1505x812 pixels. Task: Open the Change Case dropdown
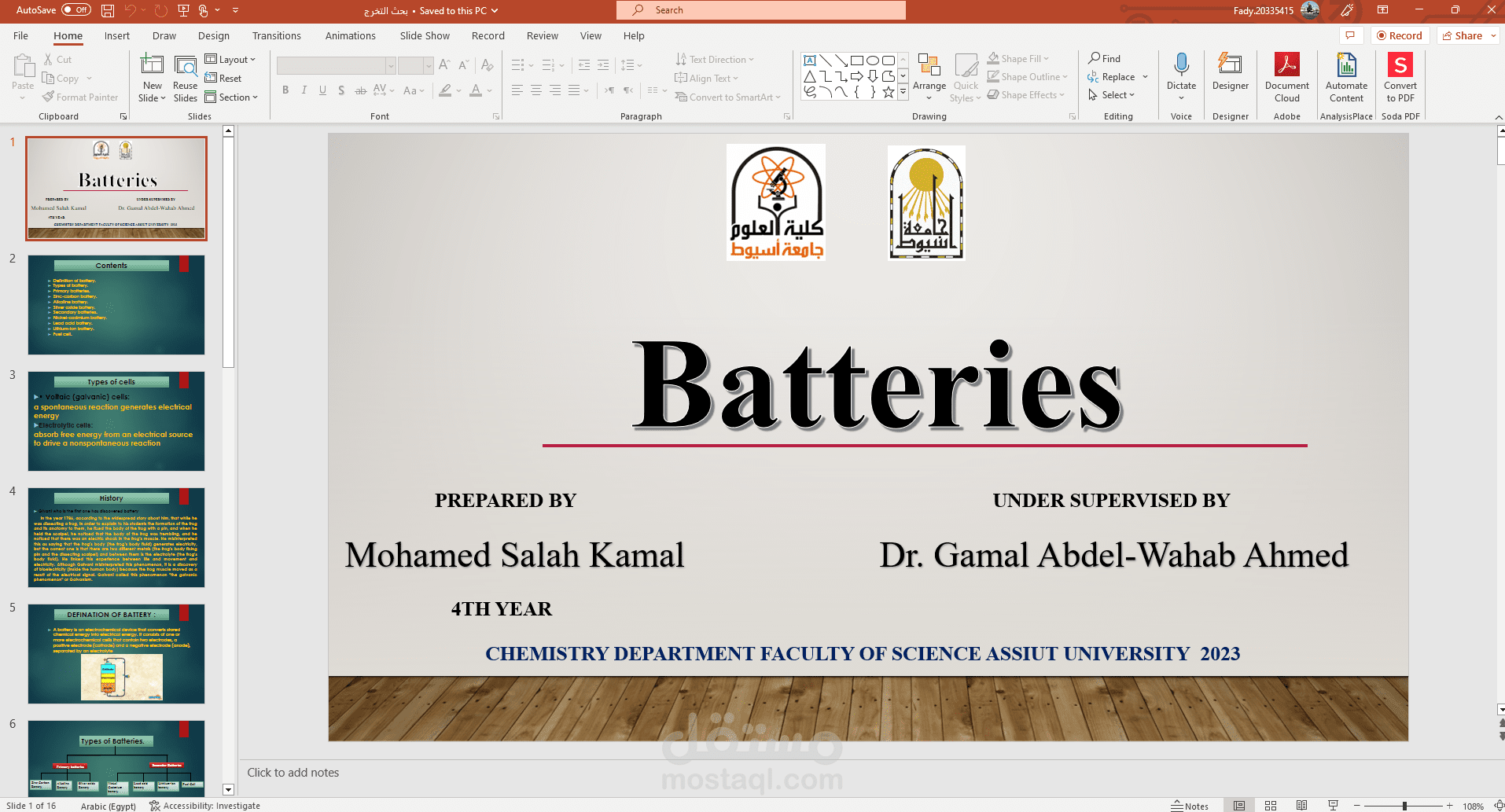pos(414,90)
